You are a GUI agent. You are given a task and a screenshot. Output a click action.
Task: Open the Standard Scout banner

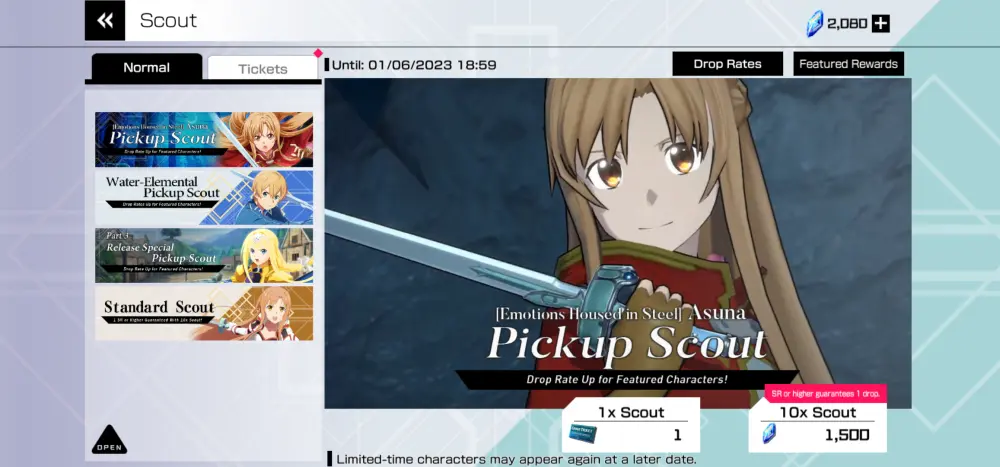tap(204, 313)
